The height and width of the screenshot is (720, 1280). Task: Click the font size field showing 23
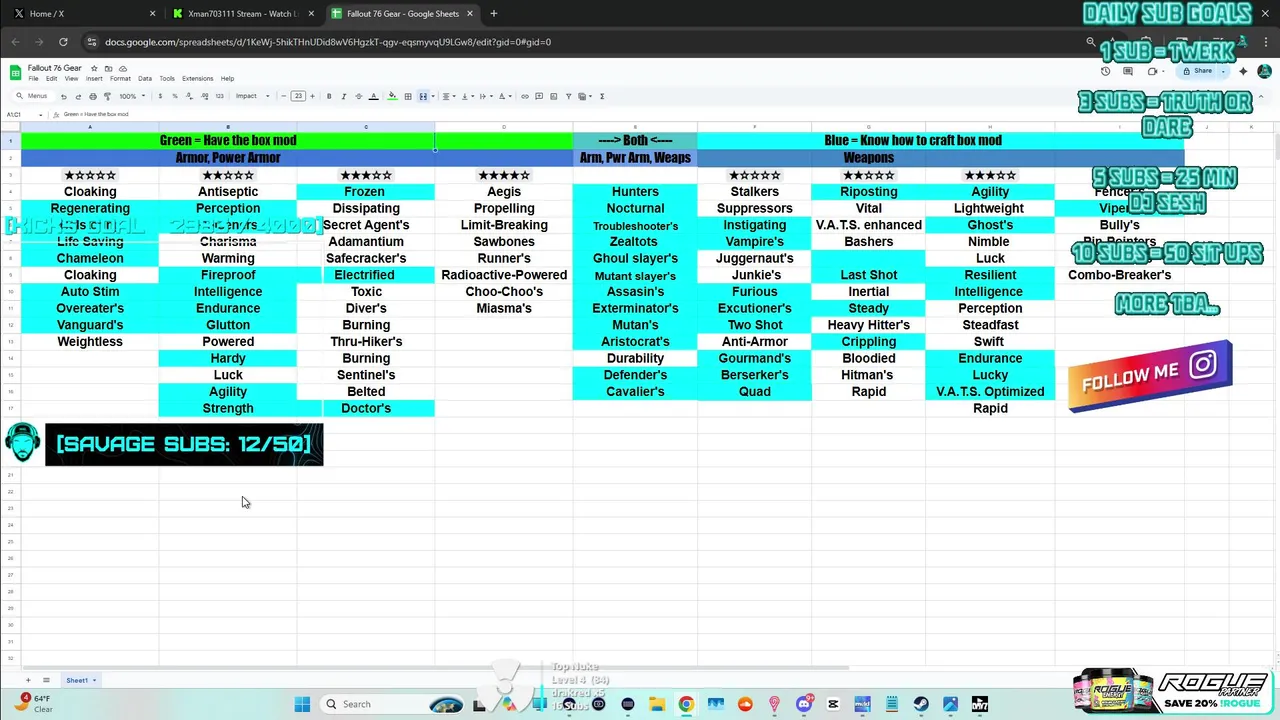[x=298, y=96]
